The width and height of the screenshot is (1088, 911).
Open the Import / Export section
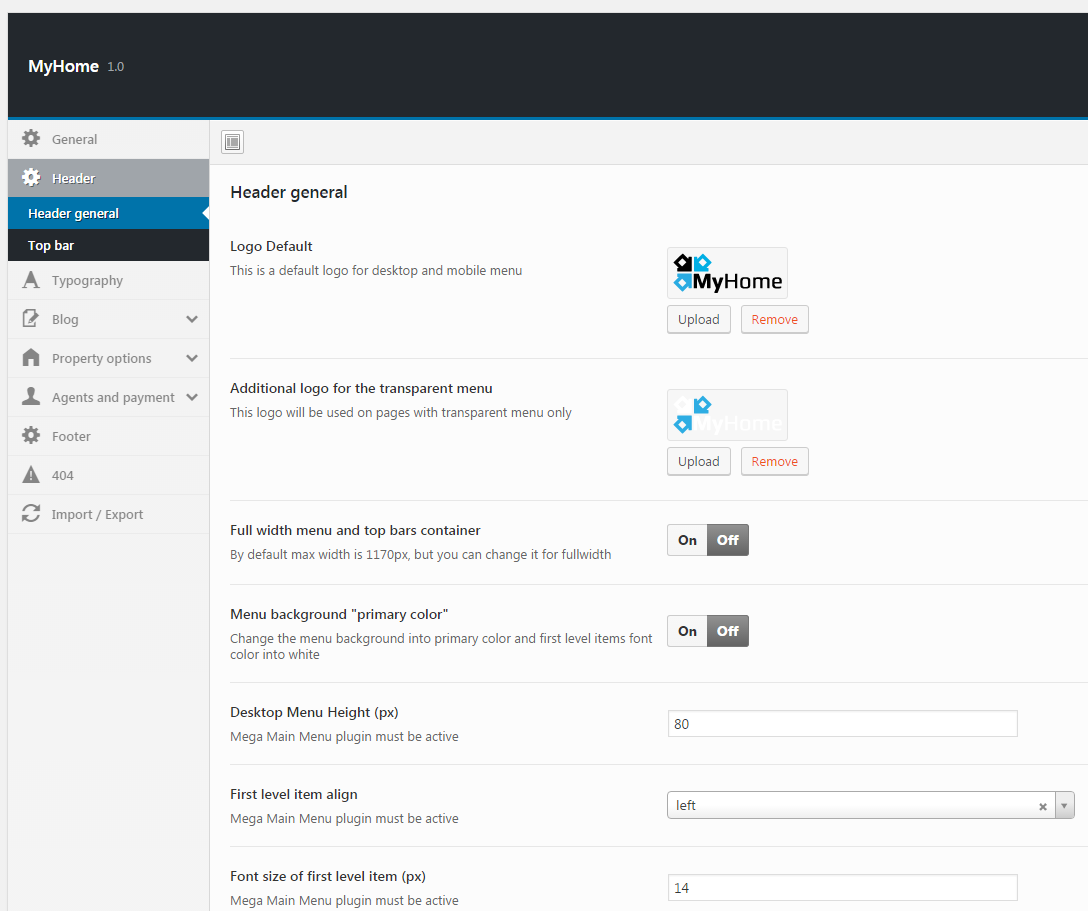[x=108, y=514]
